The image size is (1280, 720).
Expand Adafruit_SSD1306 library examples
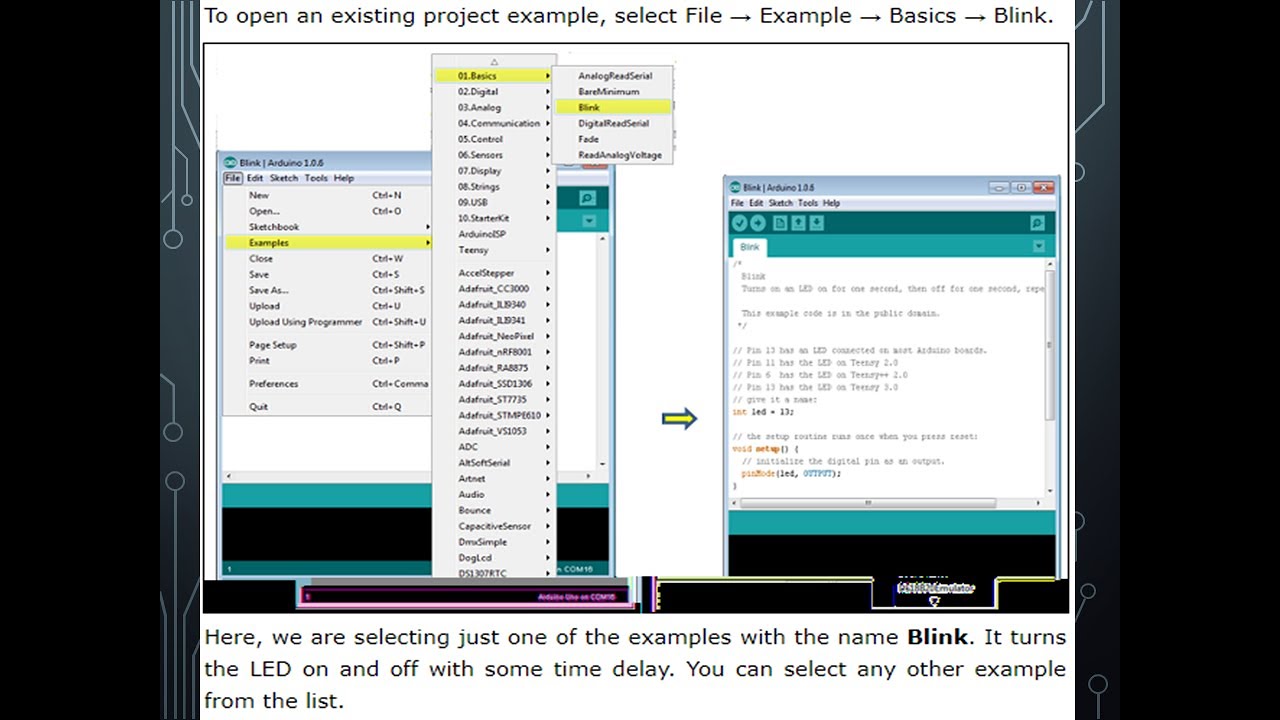(x=494, y=384)
